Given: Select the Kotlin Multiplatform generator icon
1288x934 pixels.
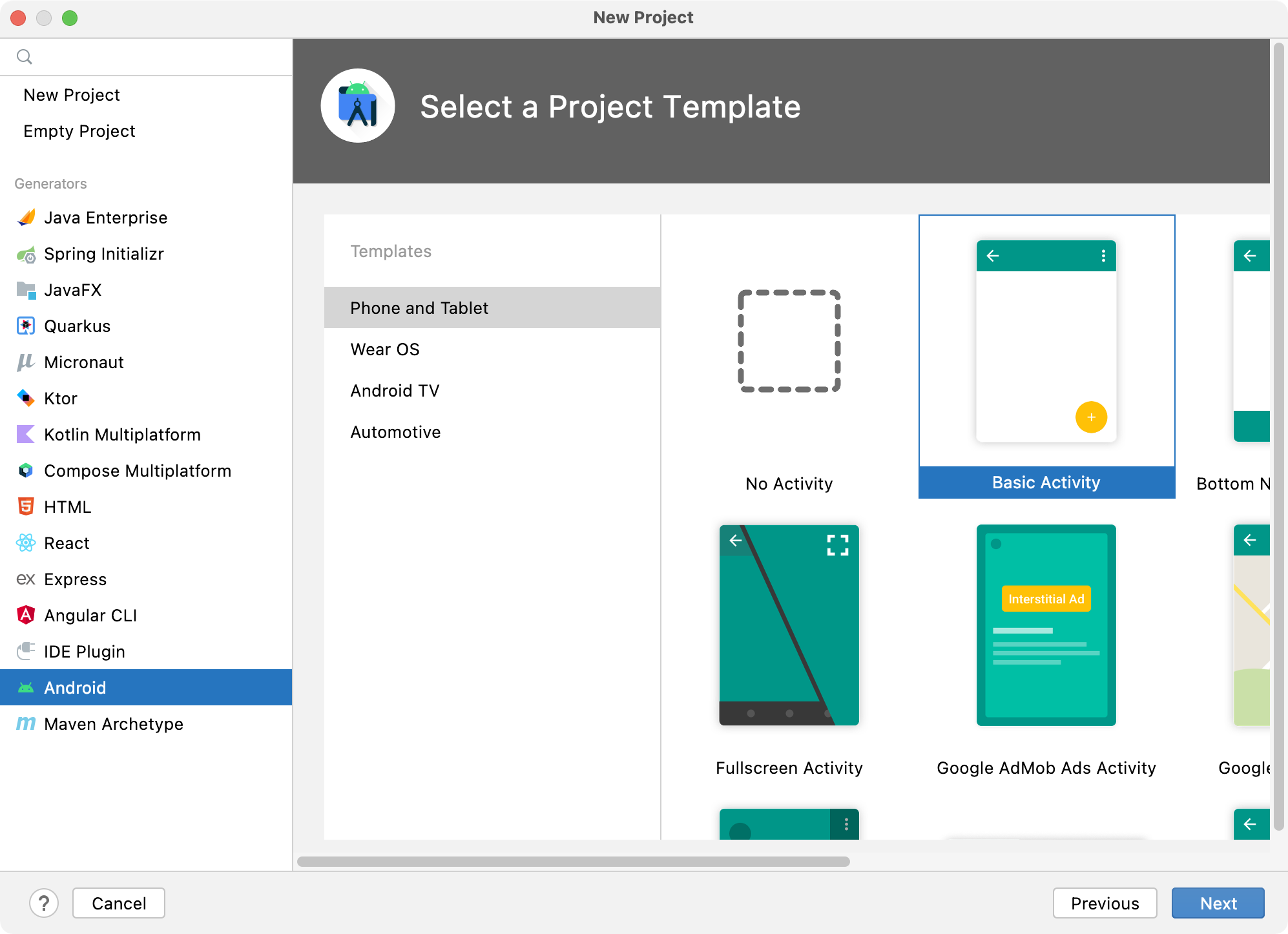Looking at the screenshot, I should pyautogui.click(x=25, y=435).
